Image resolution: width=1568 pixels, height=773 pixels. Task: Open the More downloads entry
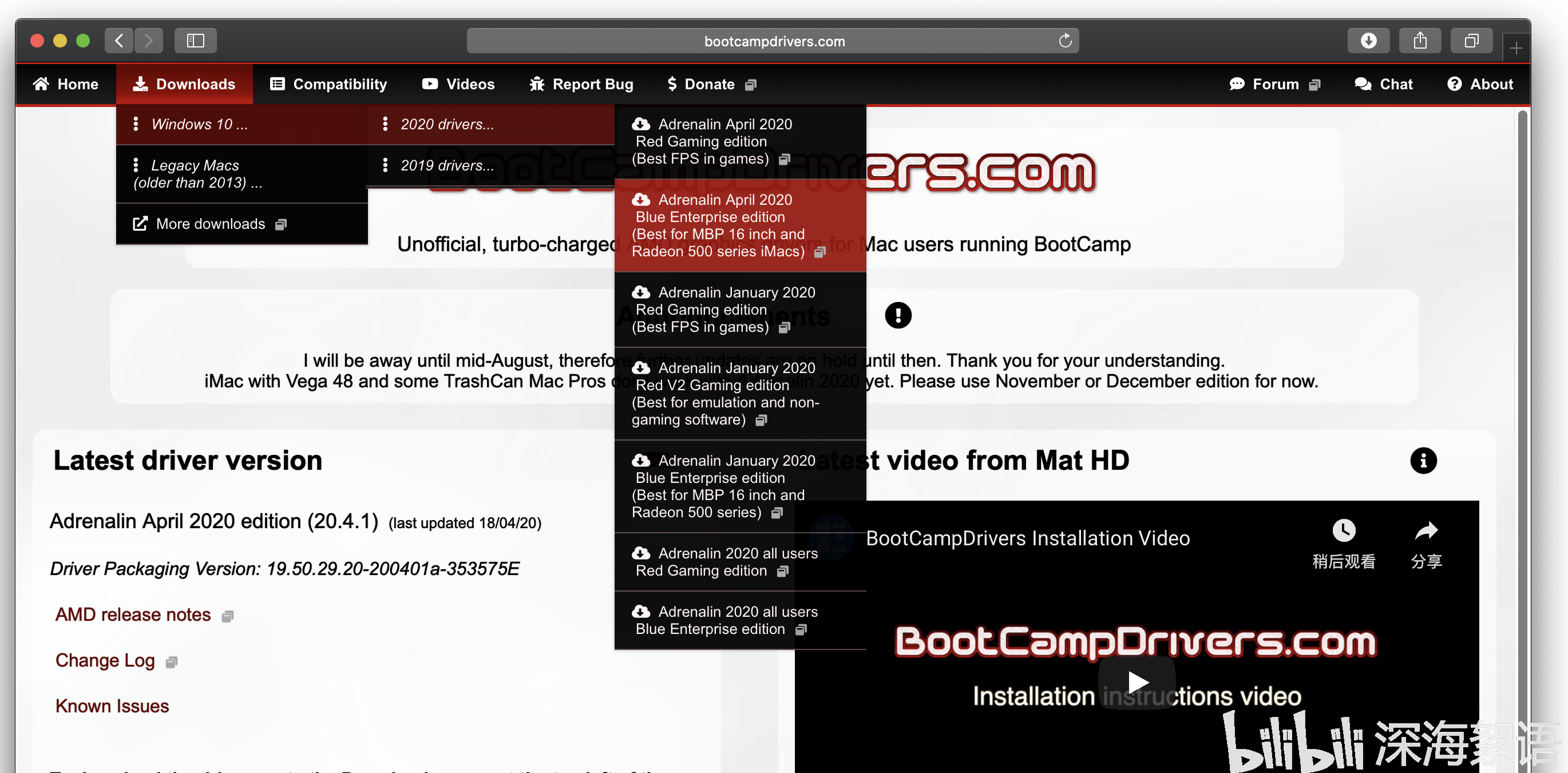click(x=241, y=224)
